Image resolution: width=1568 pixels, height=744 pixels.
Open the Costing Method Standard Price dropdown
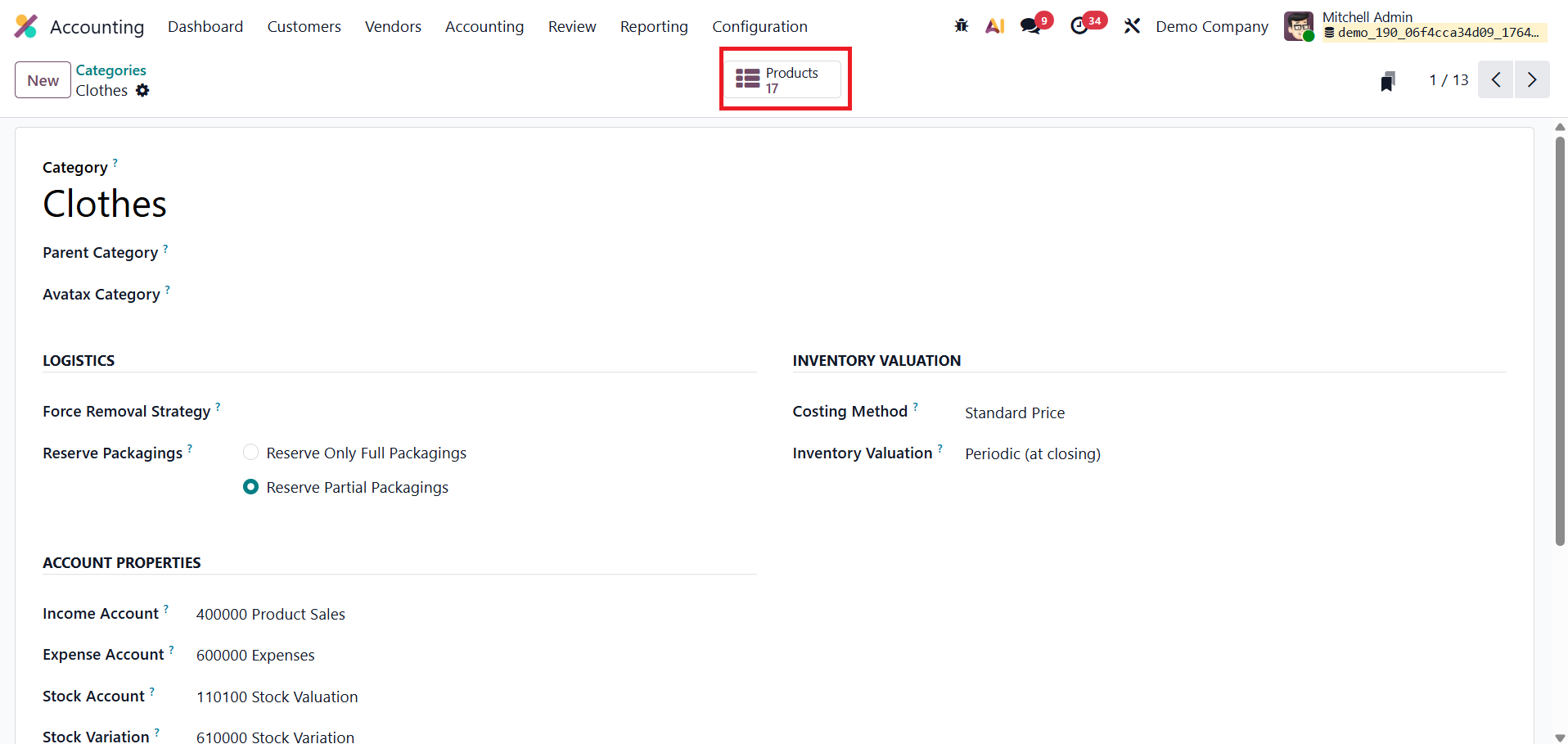tap(1015, 413)
